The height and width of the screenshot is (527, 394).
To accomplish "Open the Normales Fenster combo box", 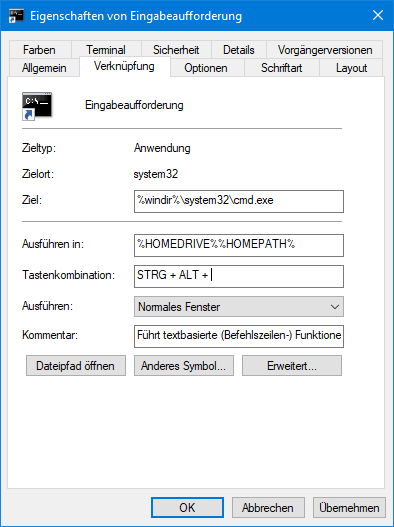I will tap(239, 307).
